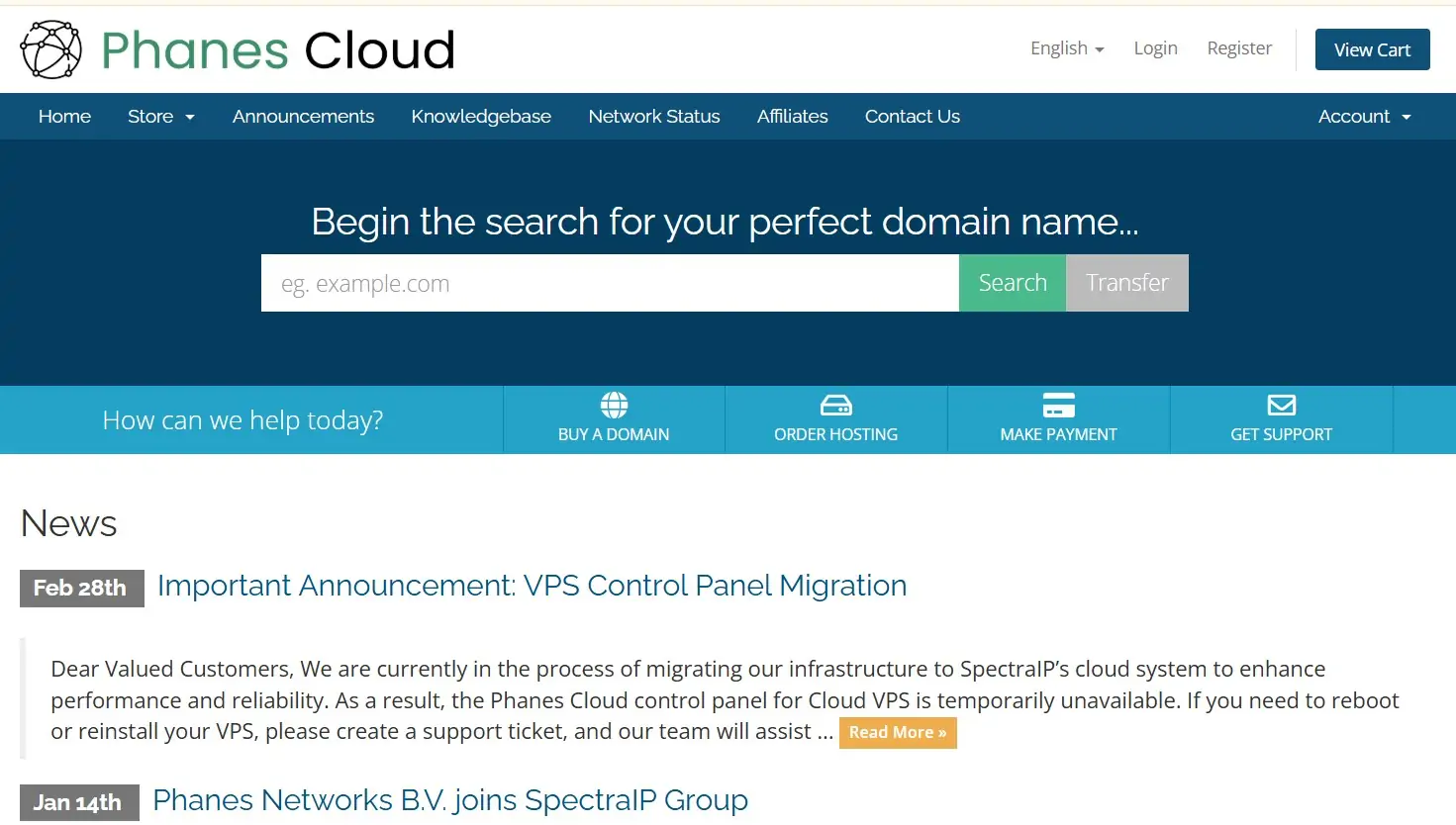Viewport: 1456px width, 825px height.
Task: Click the Order Hosting drive icon
Action: pos(836,406)
